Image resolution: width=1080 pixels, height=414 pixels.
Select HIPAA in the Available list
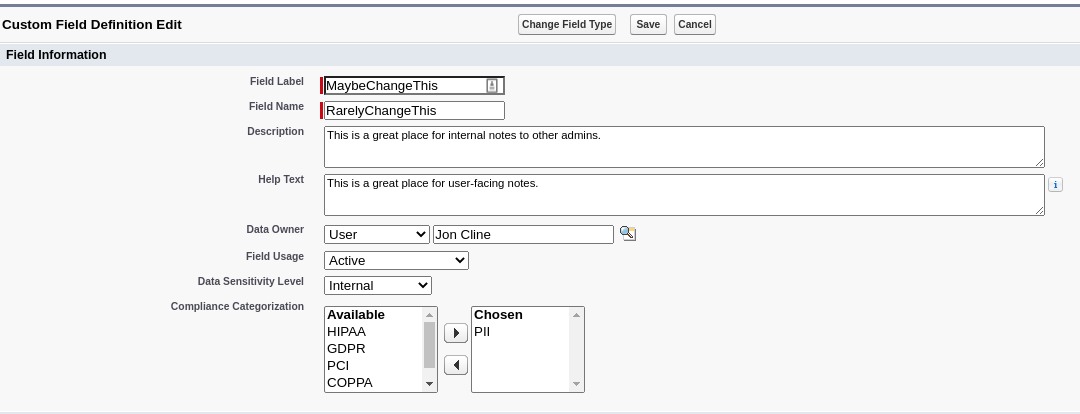click(347, 332)
